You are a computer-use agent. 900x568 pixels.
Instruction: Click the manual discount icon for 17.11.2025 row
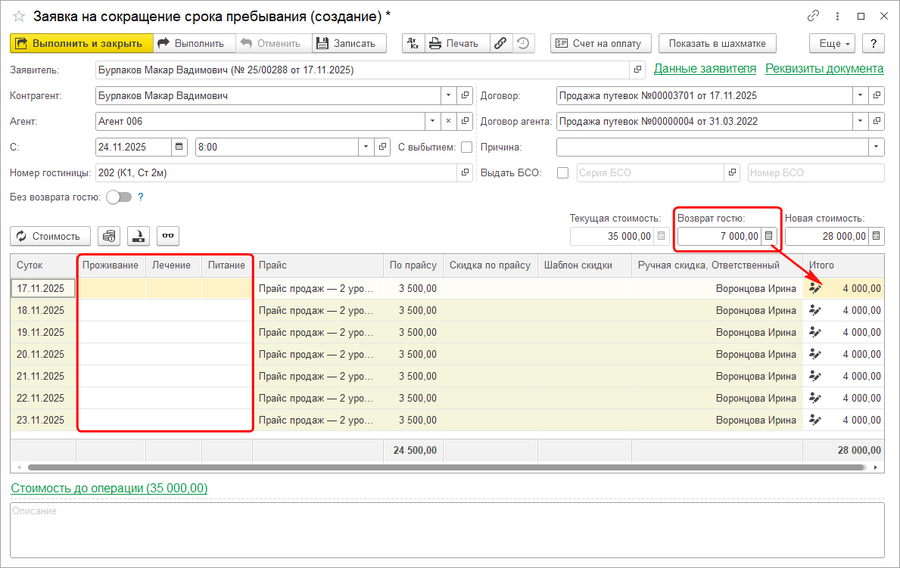pyautogui.click(x=816, y=288)
